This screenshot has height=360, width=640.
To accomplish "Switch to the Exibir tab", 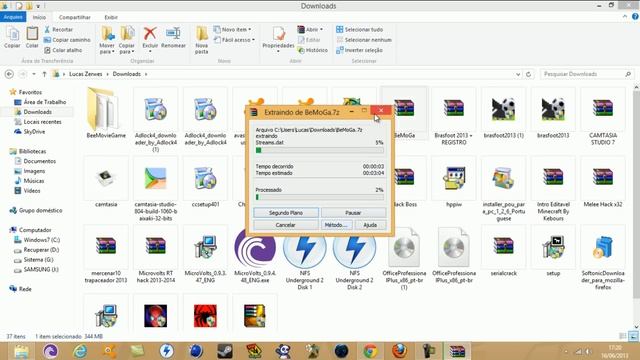I will coord(111,17).
